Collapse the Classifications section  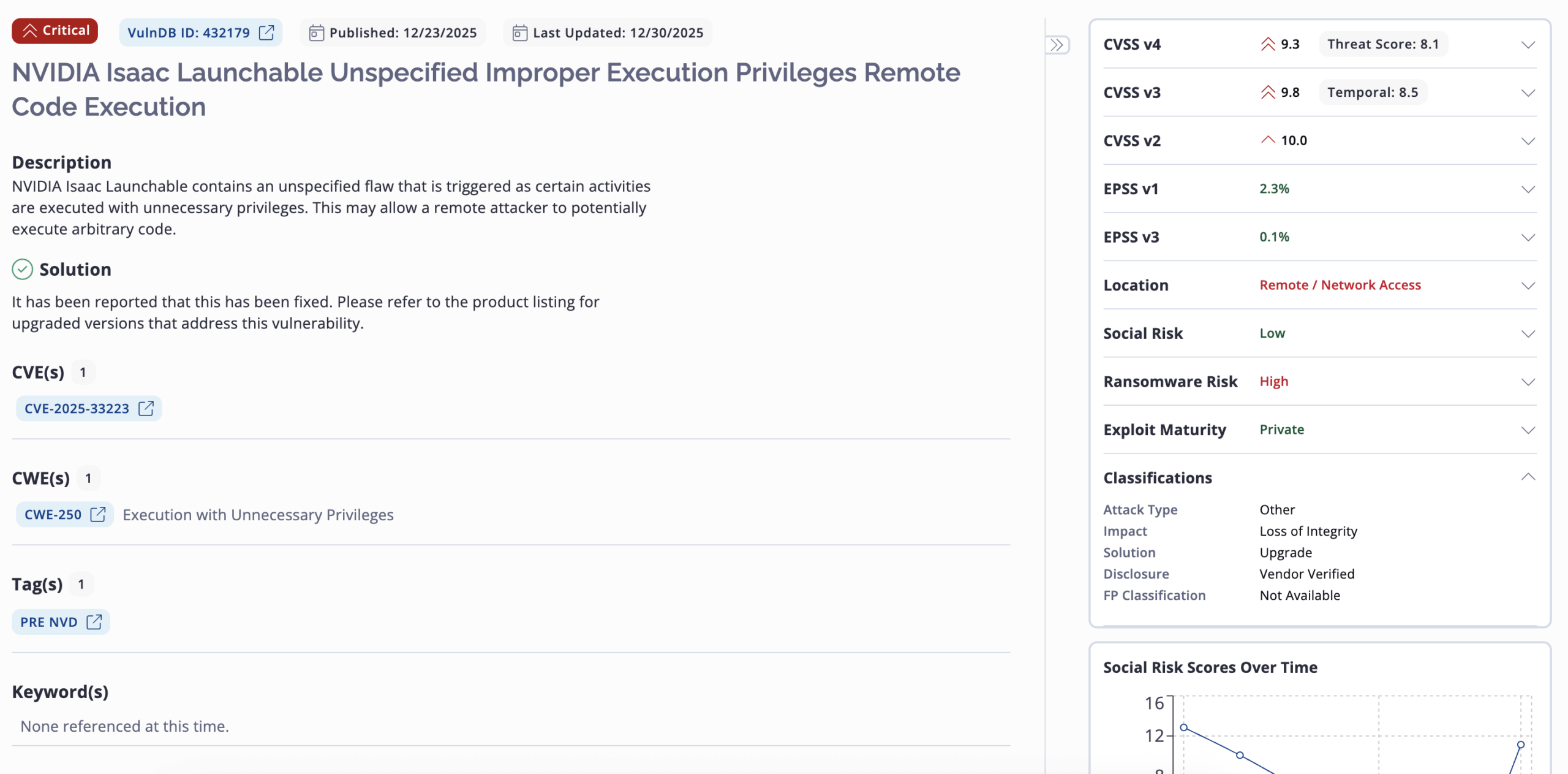[x=1528, y=477]
